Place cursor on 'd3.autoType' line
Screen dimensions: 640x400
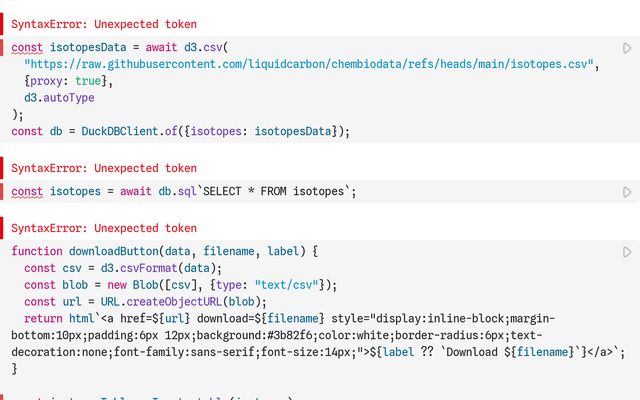pyautogui.click(x=59, y=98)
